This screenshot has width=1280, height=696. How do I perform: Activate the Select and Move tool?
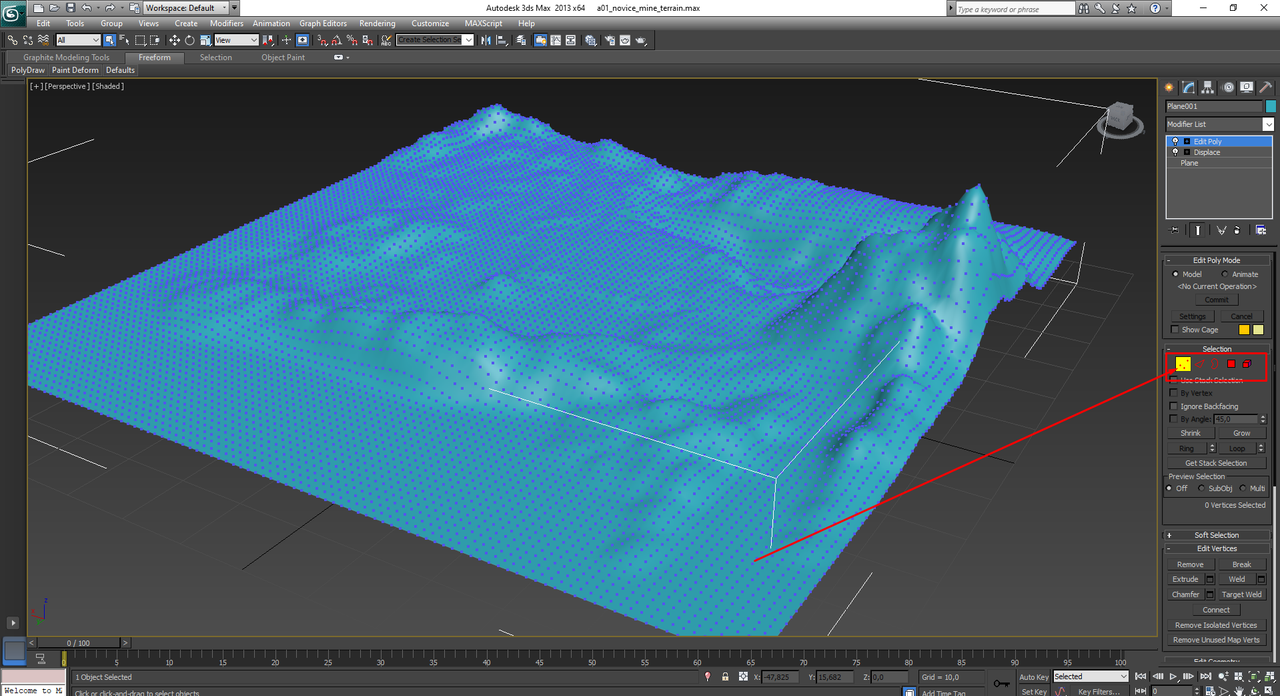click(x=174, y=40)
